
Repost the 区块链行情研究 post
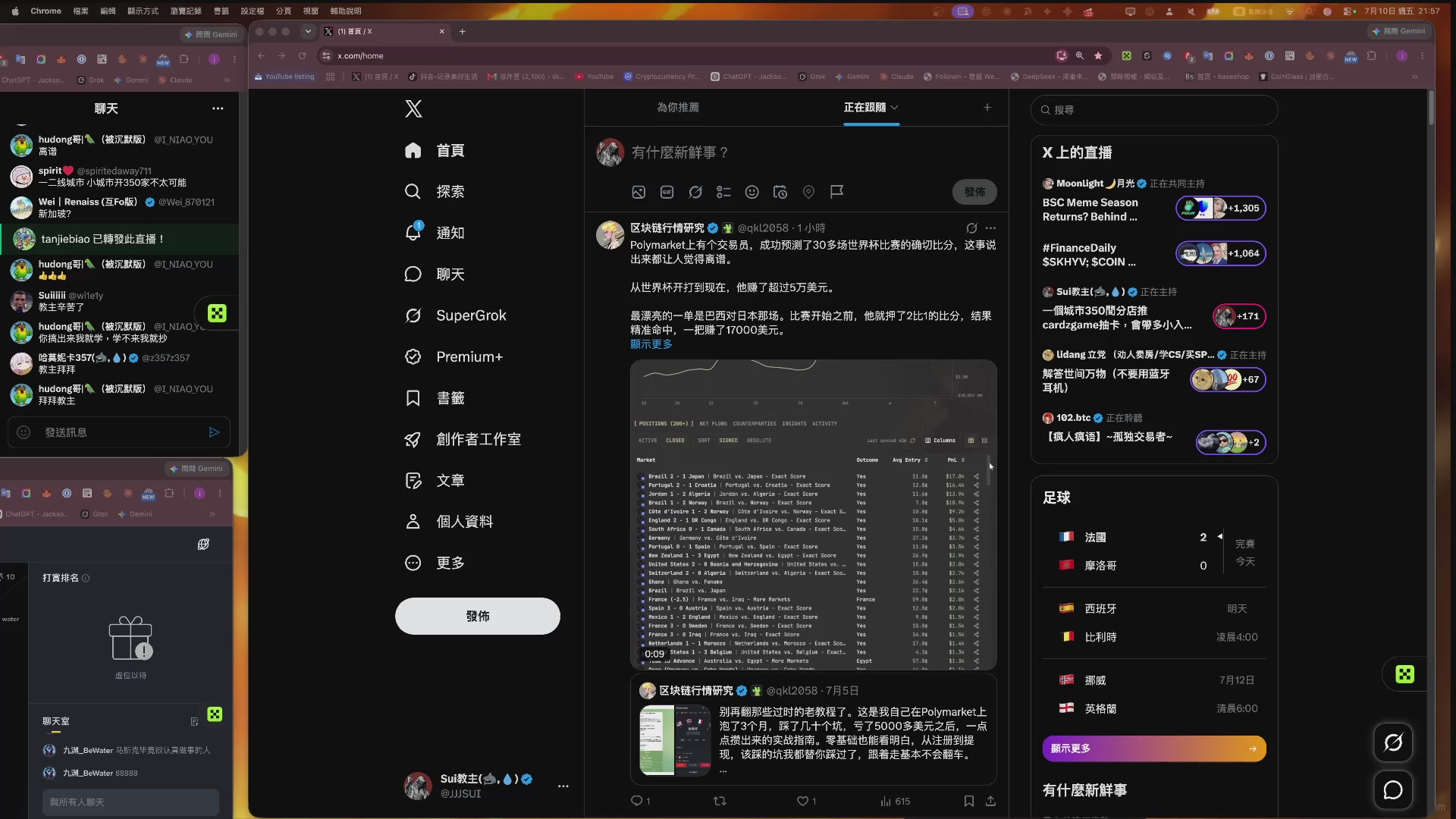pyautogui.click(x=720, y=801)
